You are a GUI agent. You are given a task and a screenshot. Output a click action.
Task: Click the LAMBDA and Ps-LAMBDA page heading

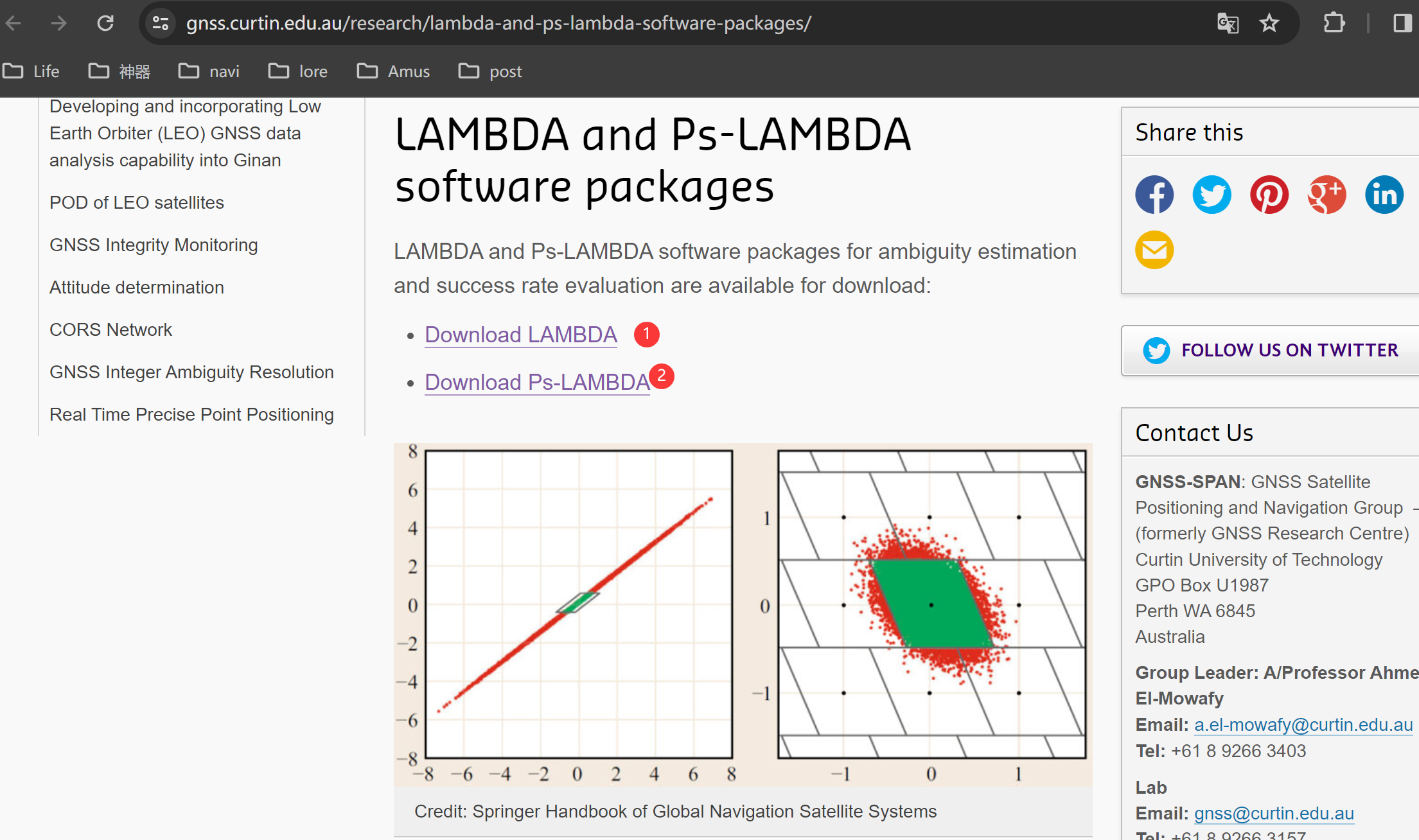pos(653,161)
